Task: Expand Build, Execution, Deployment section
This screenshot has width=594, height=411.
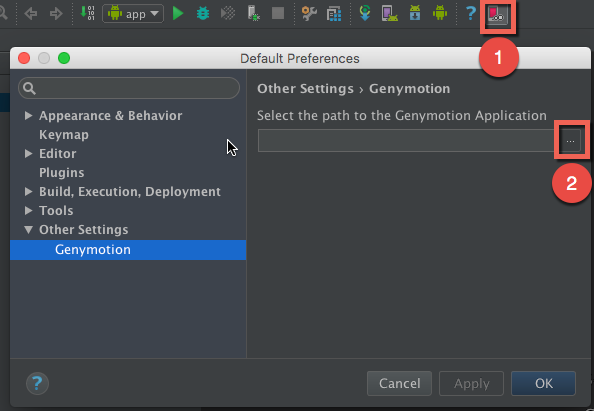Action: pos(28,192)
